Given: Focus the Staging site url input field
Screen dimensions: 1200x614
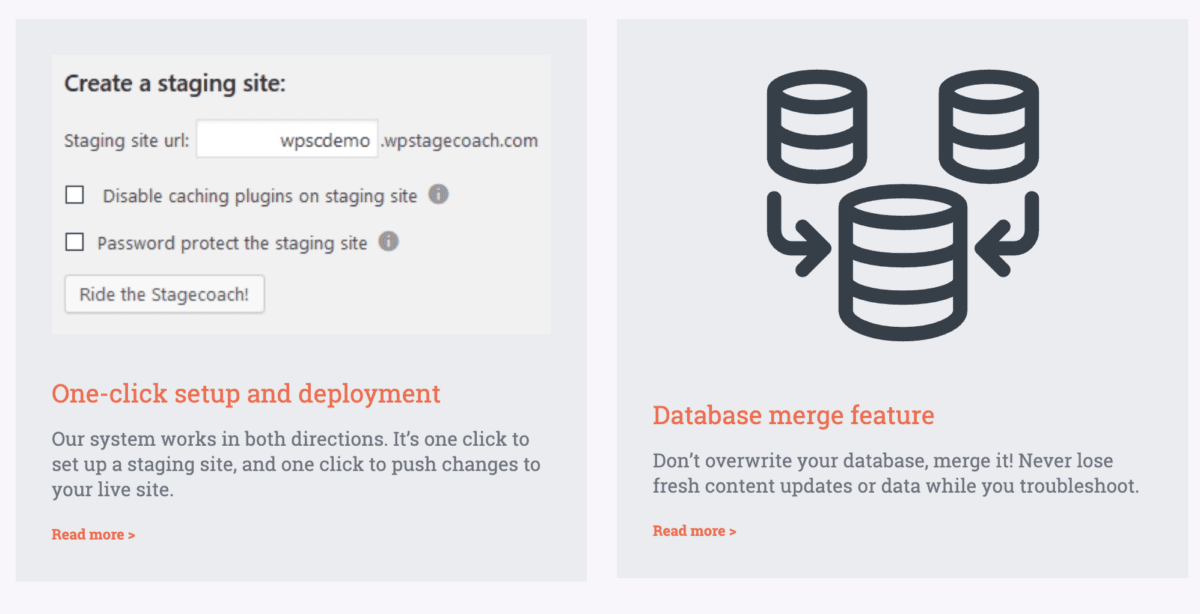Looking at the screenshot, I should click(287, 140).
